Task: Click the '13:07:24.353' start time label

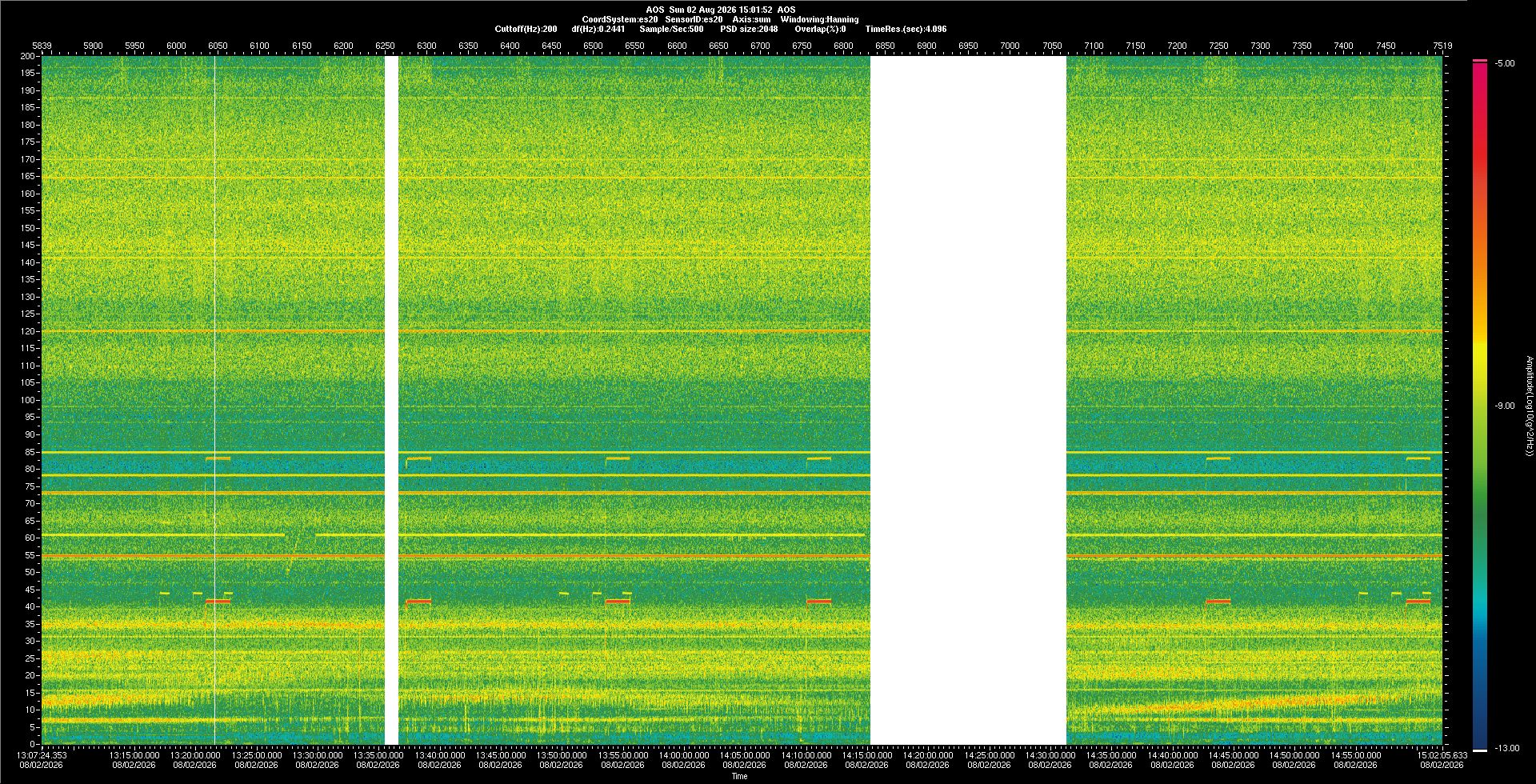Action: (x=42, y=754)
